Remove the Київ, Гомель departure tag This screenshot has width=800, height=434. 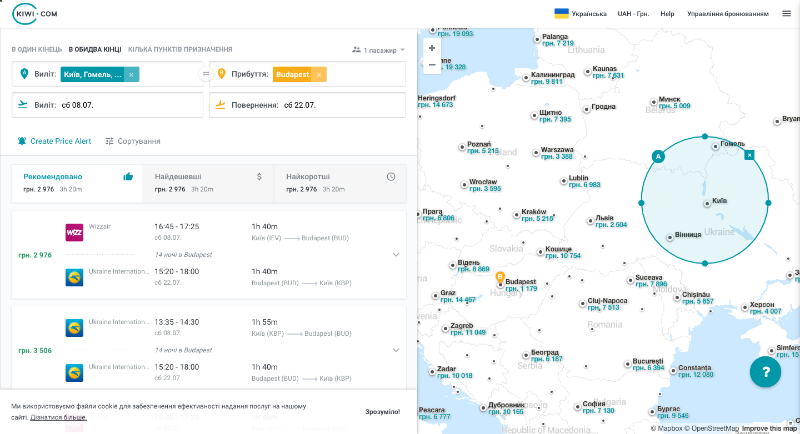(132, 74)
